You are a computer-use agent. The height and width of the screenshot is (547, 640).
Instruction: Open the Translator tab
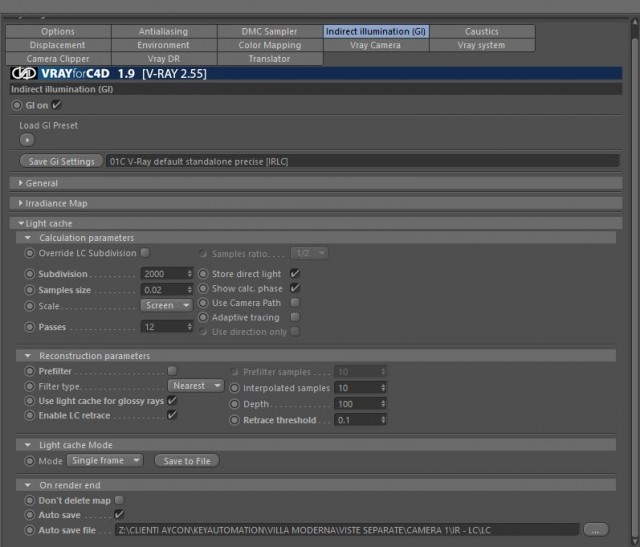(x=269, y=59)
